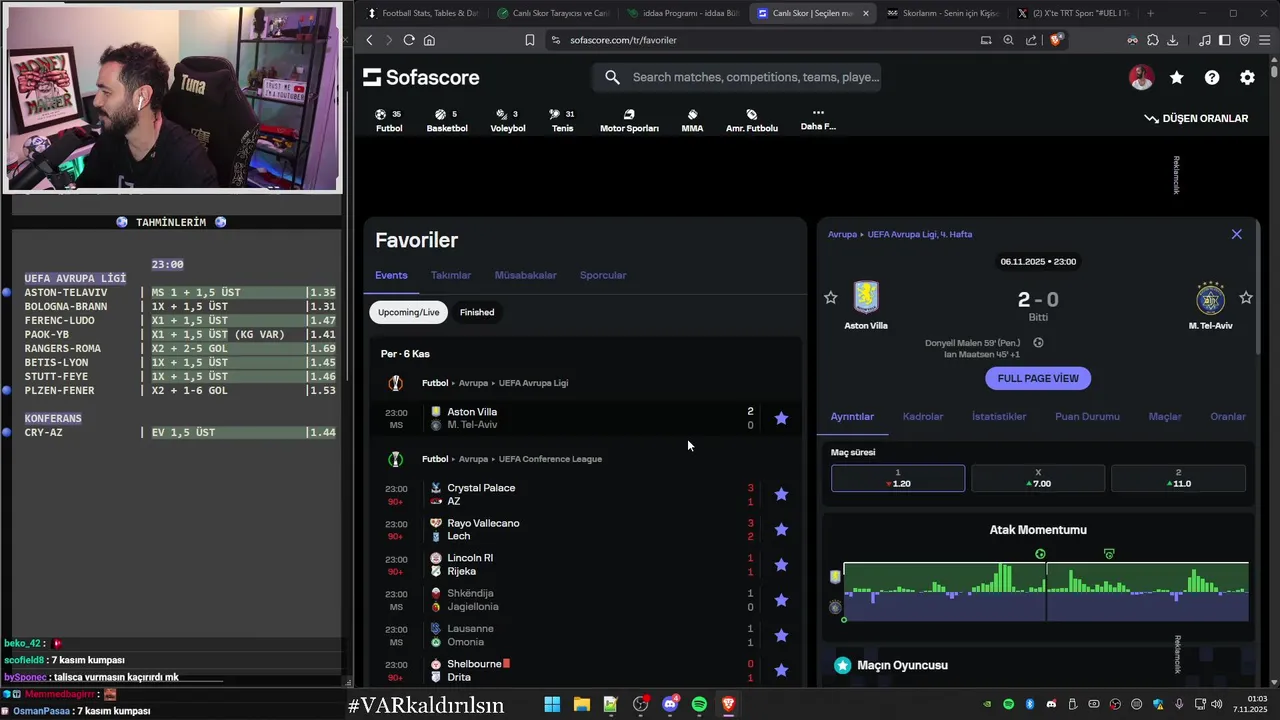Open the Aston Villa crest in match panel
The height and width of the screenshot is (720, 1280).
[866, 298]
